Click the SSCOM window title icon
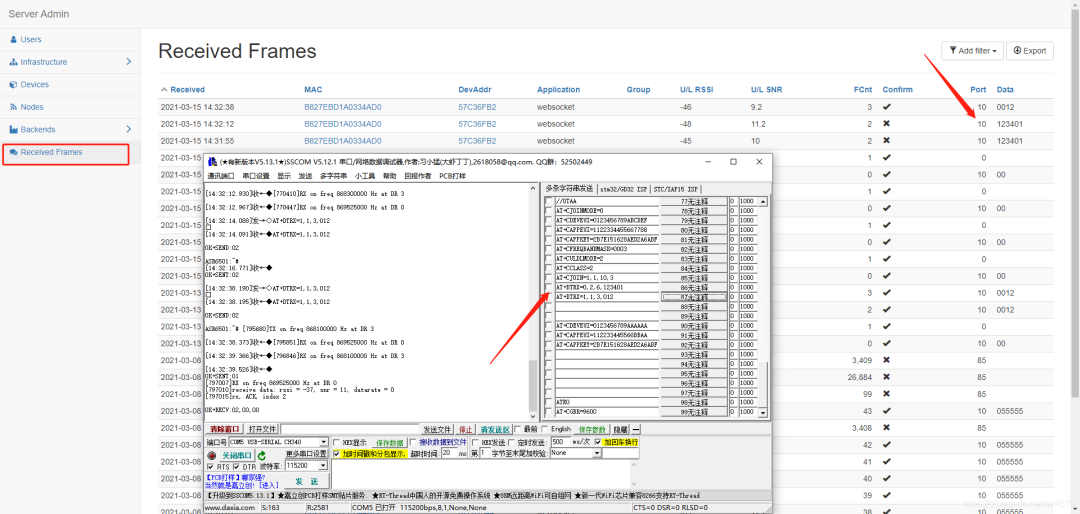This screenshot has width=1080, height=514. (x=212, y=161)
